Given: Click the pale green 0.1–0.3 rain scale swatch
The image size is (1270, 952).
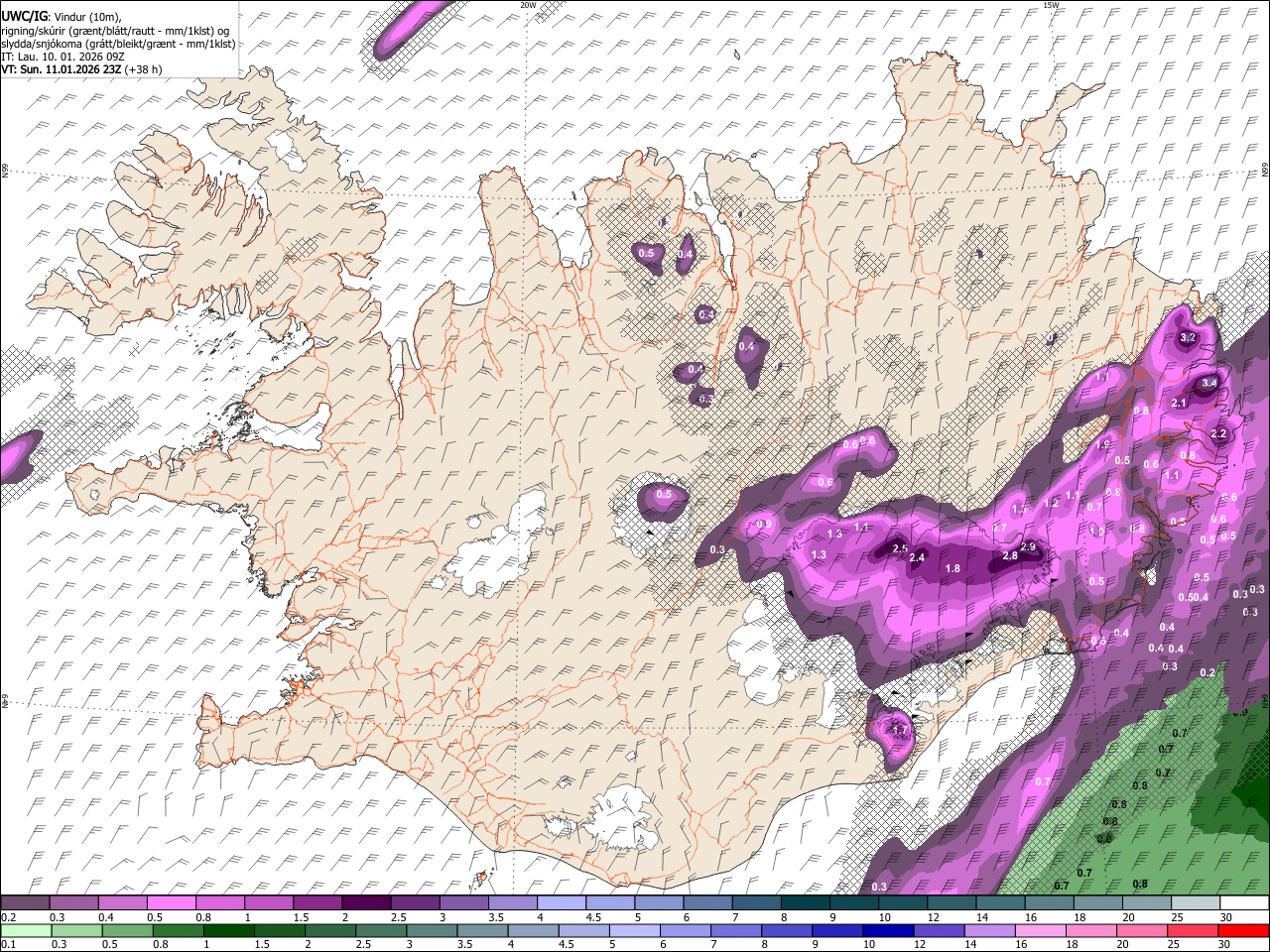Looking at the screenshot, I should (27, 931).
